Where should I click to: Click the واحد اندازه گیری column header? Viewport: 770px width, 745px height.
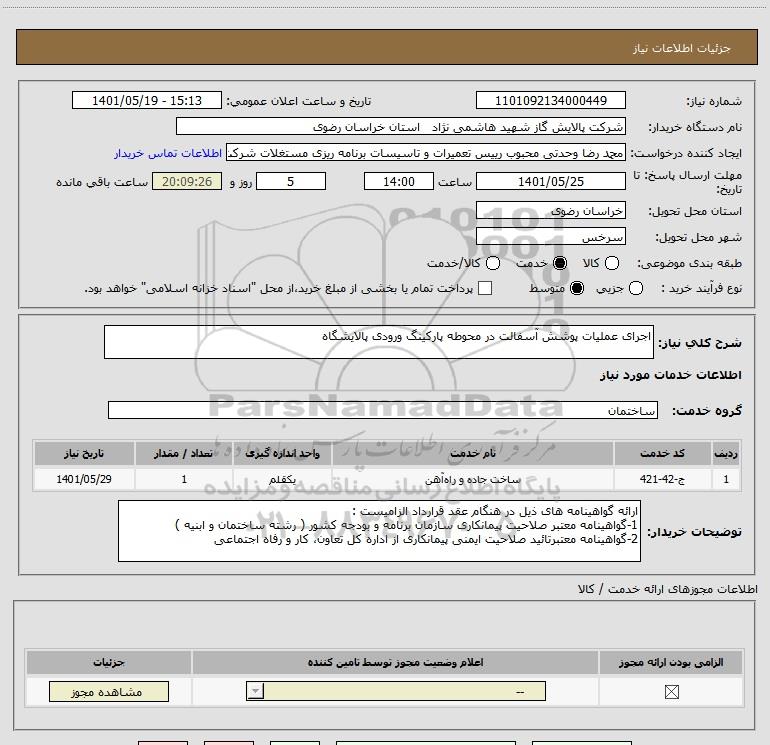[282, 453]
